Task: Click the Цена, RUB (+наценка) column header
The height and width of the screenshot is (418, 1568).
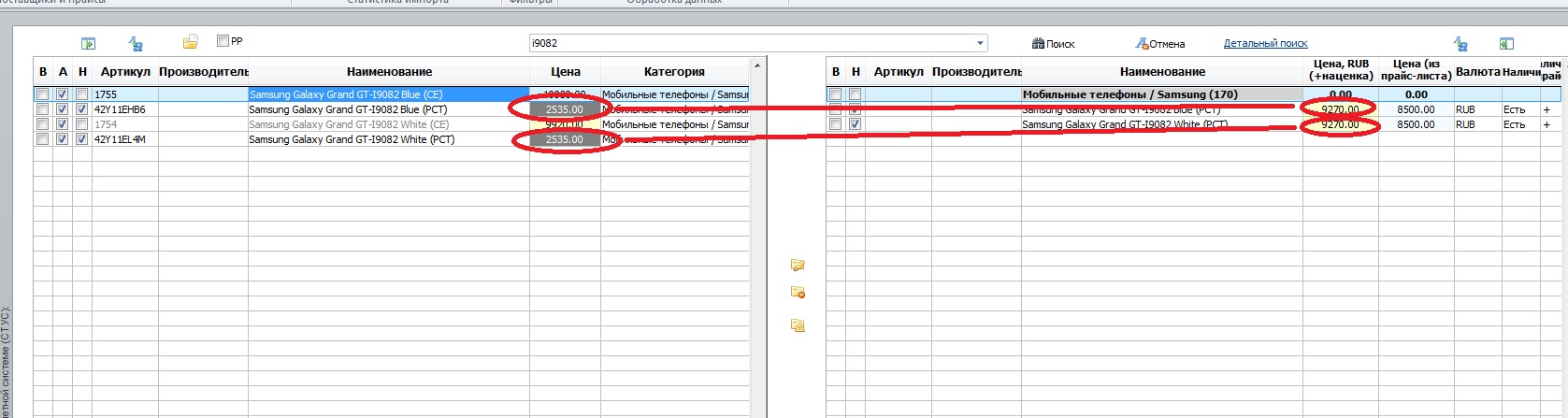Action: [x=1341, y=70]
